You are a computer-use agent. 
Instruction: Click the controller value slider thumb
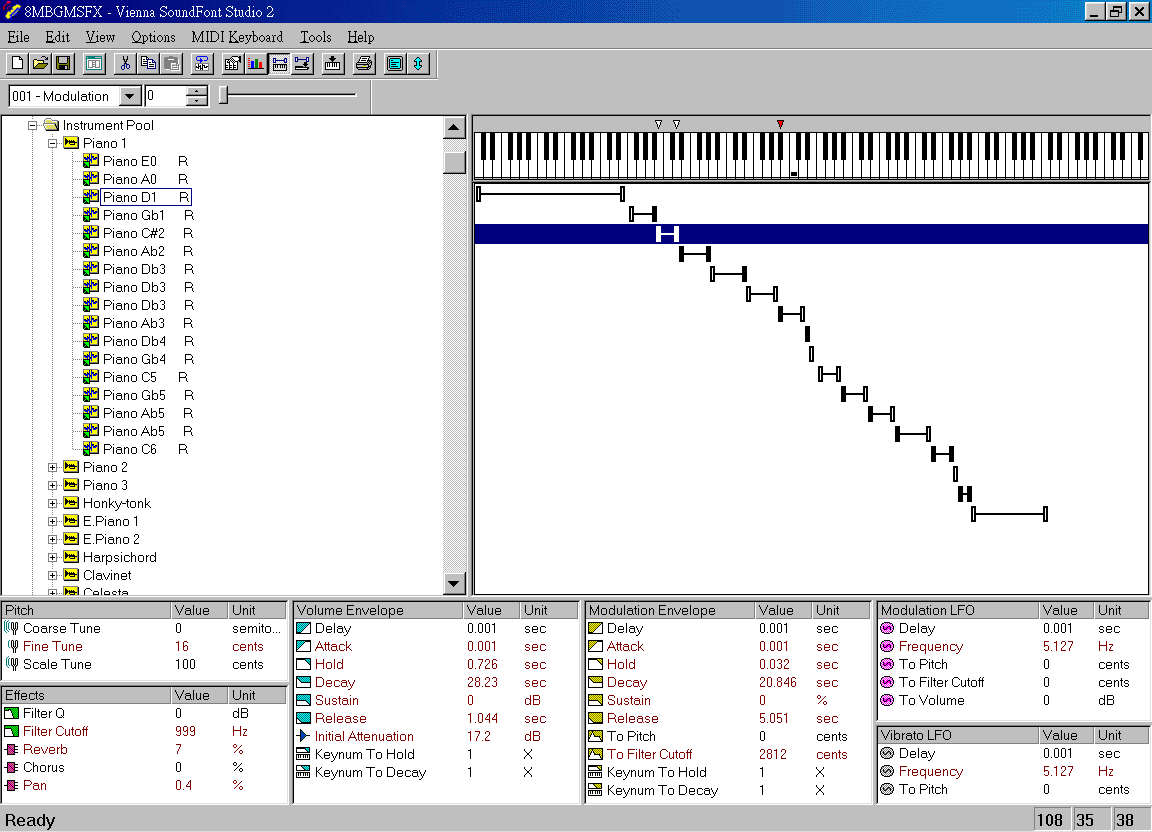223,95
